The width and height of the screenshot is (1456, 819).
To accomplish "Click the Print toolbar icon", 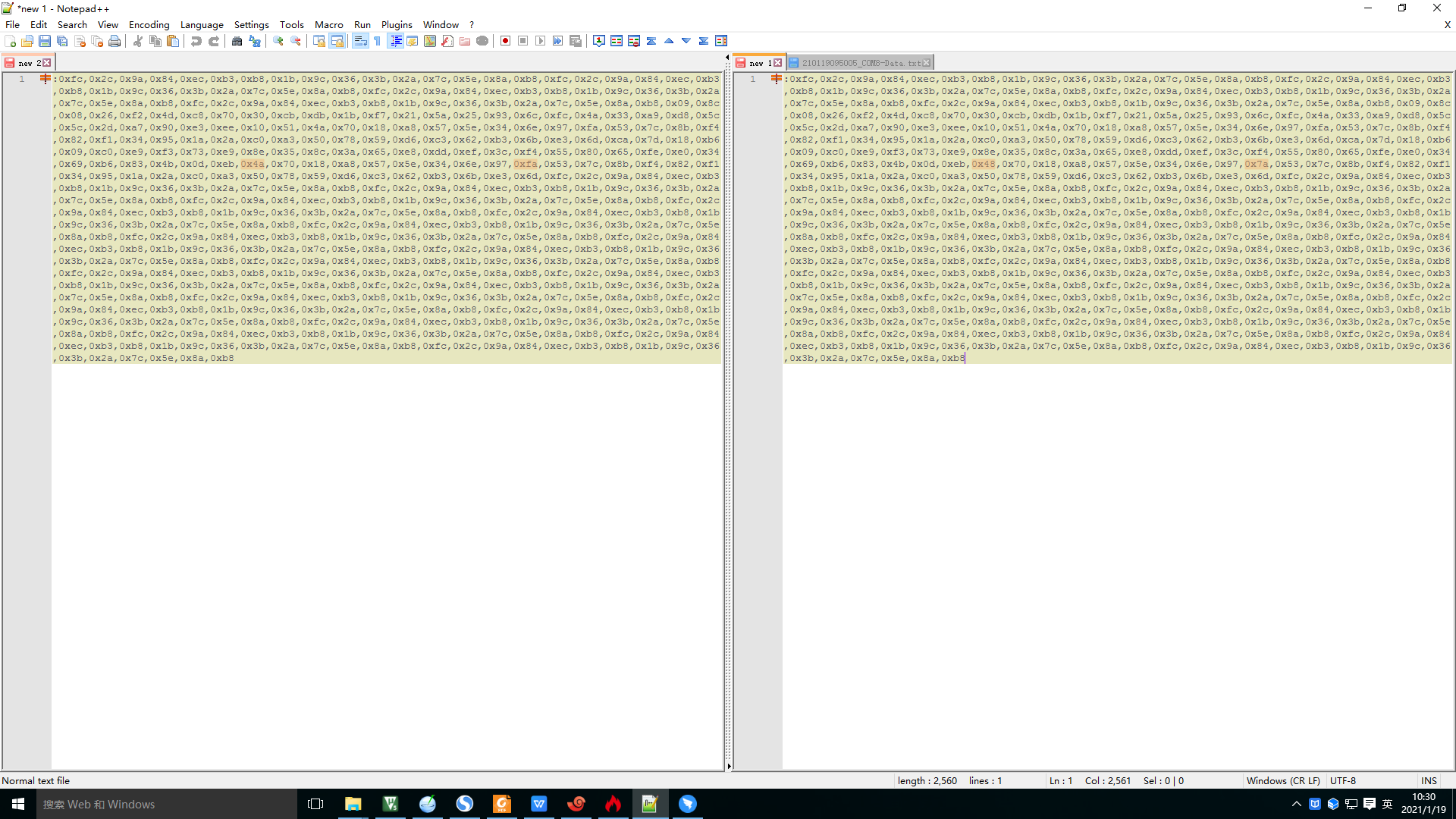I will [x=115, y=41].
